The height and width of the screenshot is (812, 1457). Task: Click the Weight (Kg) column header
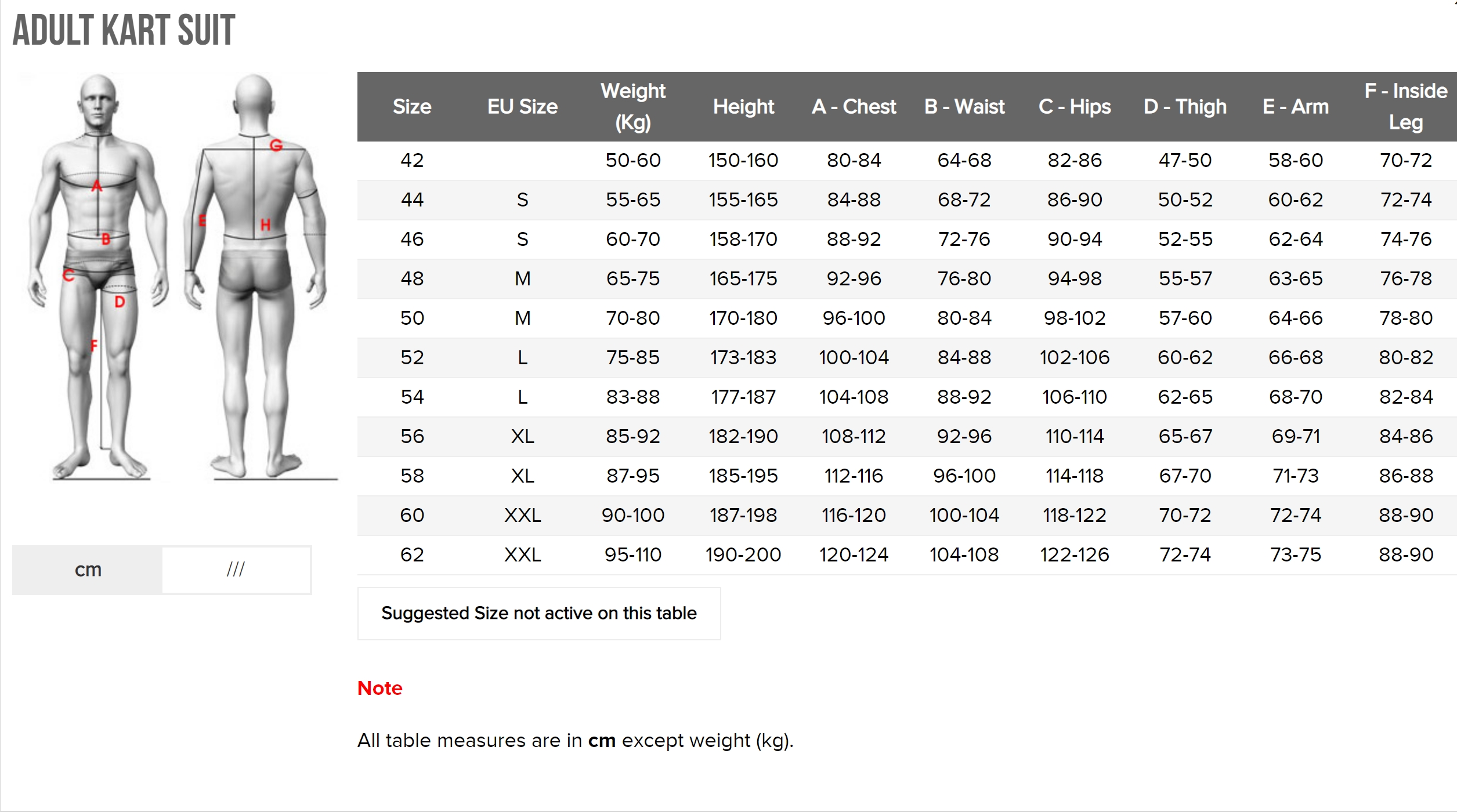632,107
